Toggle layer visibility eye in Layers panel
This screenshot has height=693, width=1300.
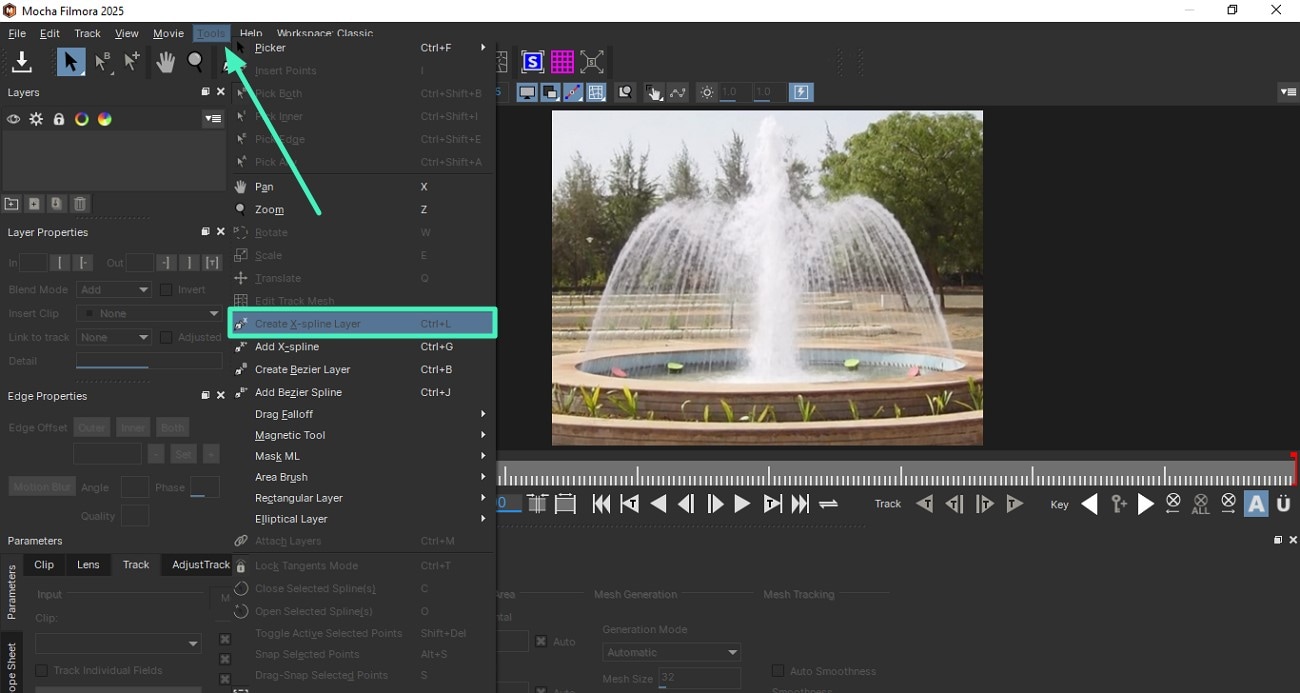pyautogui.click(x=13, y=118)
